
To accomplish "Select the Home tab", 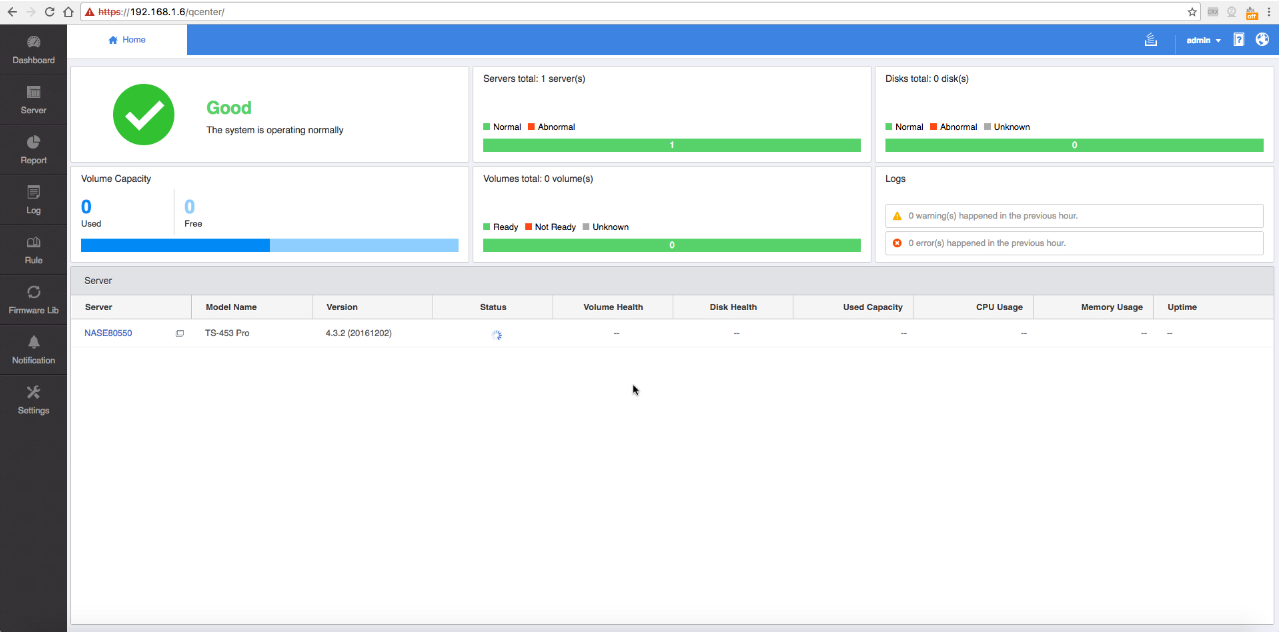I will [127, 40].
